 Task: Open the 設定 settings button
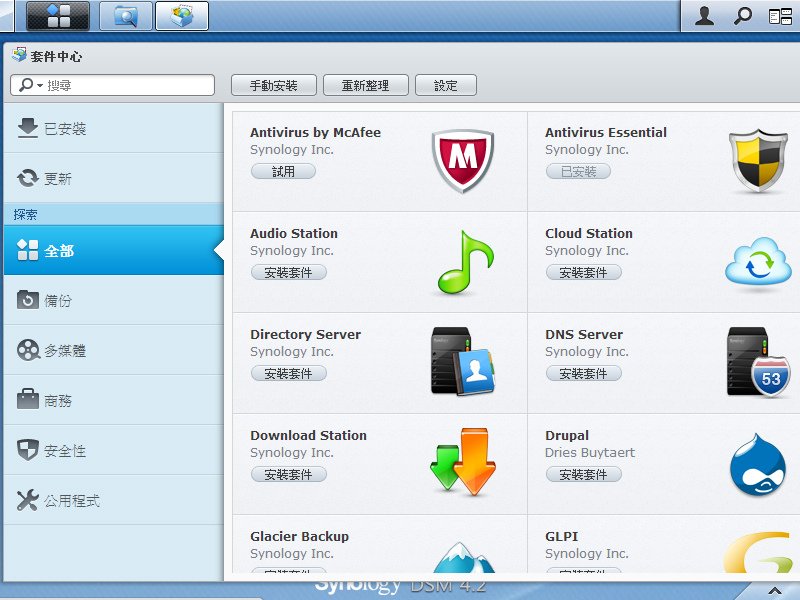coord(445,85)
